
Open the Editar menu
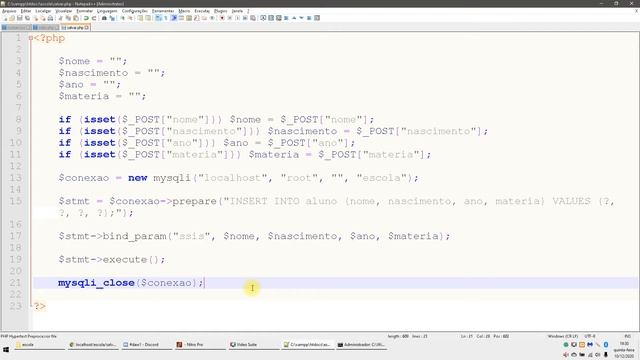tap(26, 11)
